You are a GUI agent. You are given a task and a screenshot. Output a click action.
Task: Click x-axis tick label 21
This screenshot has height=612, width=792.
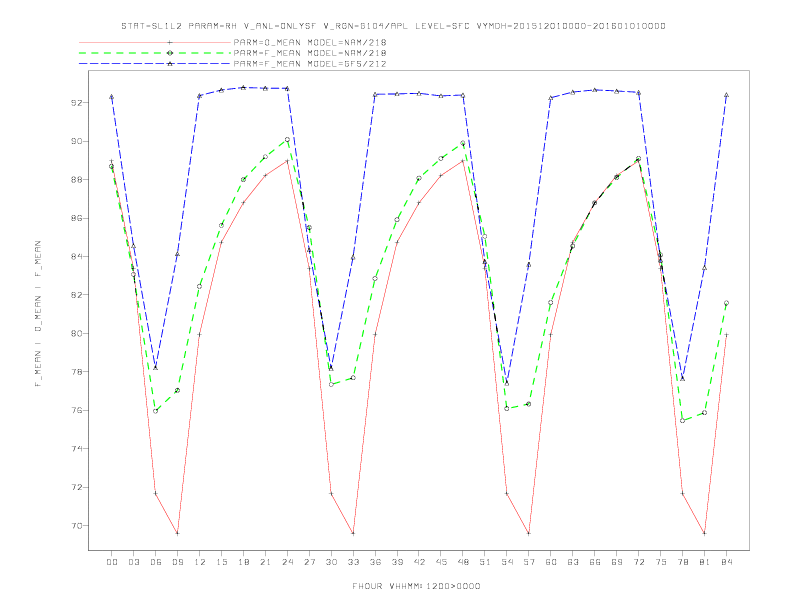265,562
